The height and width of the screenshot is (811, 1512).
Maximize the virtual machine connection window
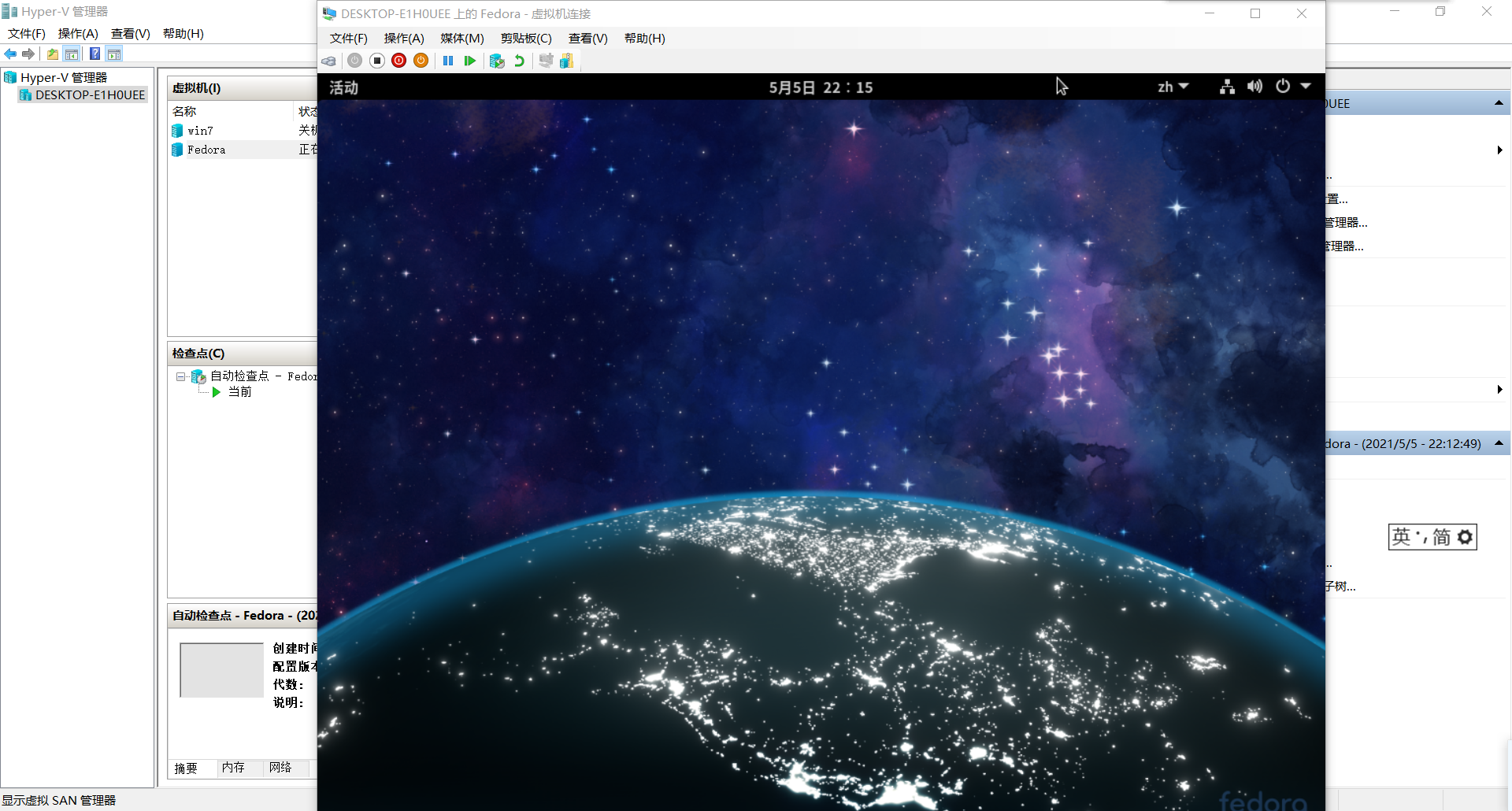pyautogui.click(x=1255, y=13)
